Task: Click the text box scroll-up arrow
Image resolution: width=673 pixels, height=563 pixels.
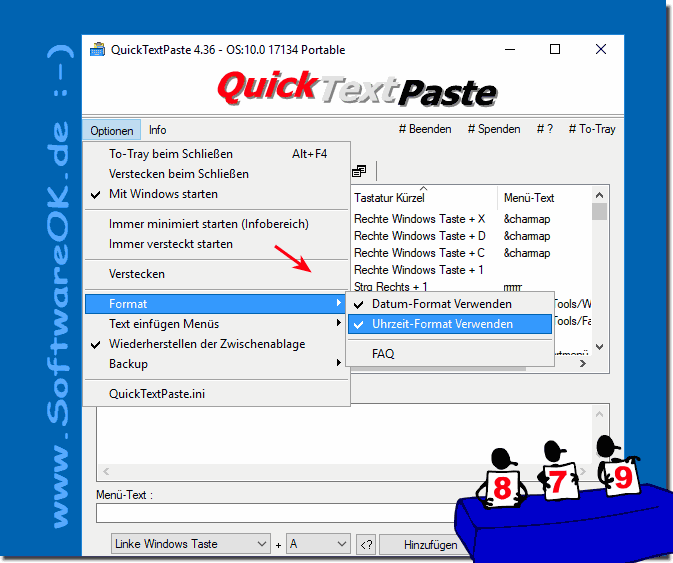Action: (600, 415)
